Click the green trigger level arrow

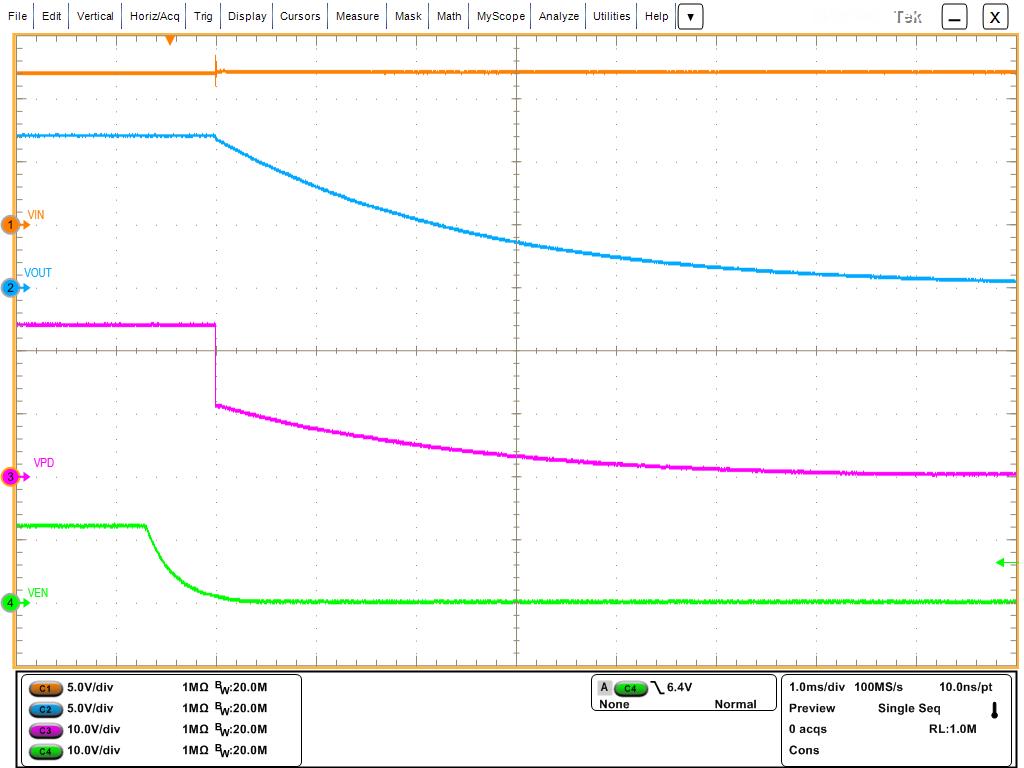tap(1006, 563)
